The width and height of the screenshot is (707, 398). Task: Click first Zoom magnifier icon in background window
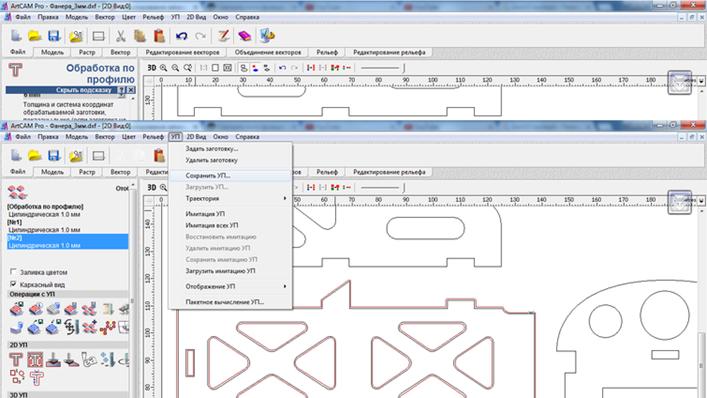(x=163, y=68)
